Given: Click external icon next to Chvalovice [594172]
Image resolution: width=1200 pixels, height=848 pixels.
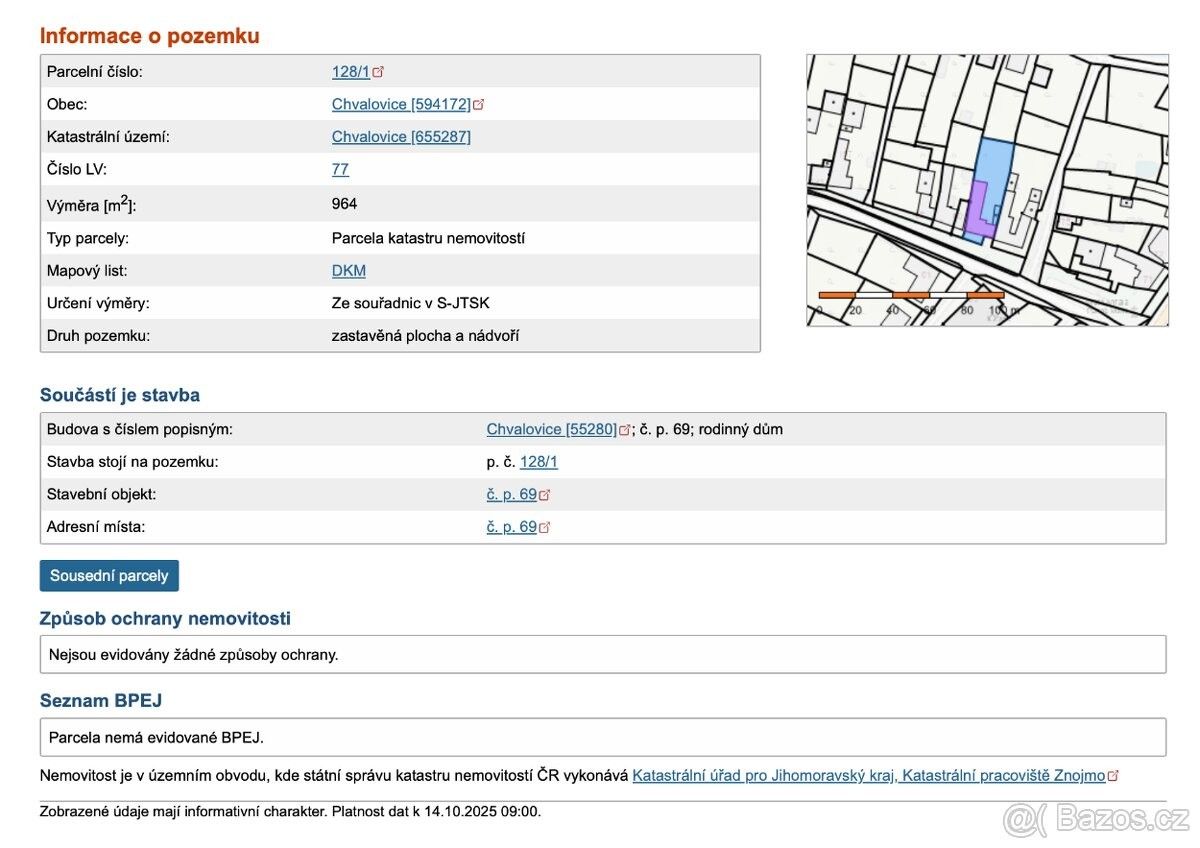Looking at the screenshot, I should 479,105.
